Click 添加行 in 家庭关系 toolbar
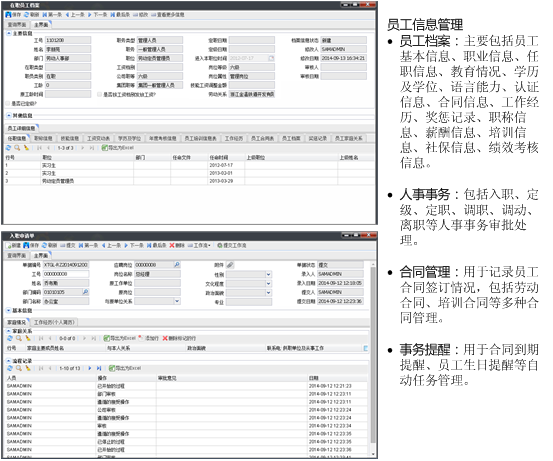Image resolution: width=553 pixels, height=461 pixels. pyautogui.click(x=149, y=338)
